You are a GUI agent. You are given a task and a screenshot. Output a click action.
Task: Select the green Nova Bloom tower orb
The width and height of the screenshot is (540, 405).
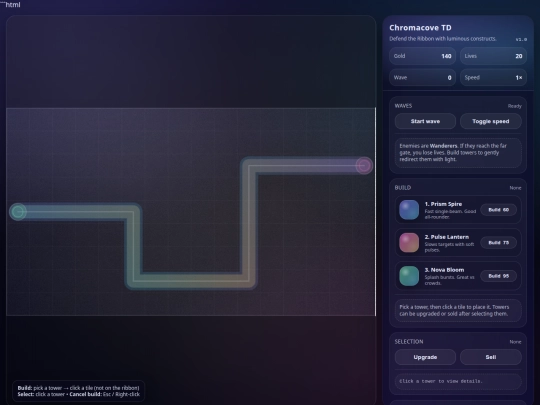(409, 276)
